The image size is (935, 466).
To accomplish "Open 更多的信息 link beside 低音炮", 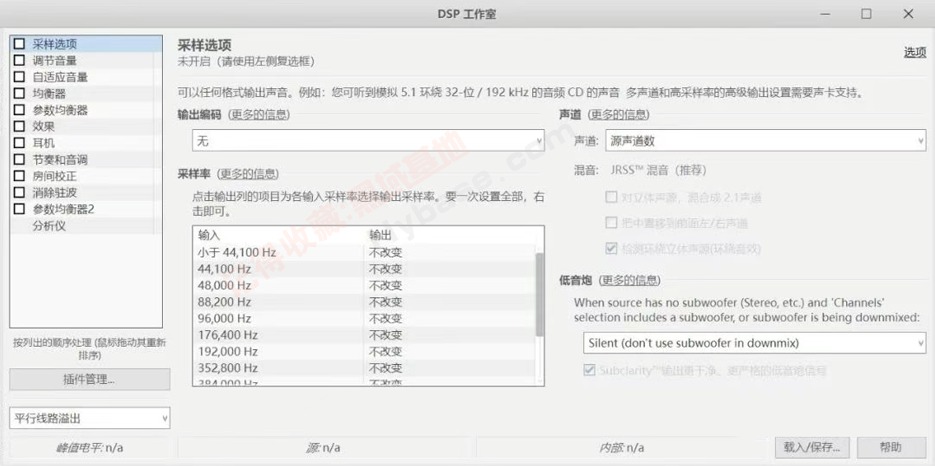I will point(630,280).
